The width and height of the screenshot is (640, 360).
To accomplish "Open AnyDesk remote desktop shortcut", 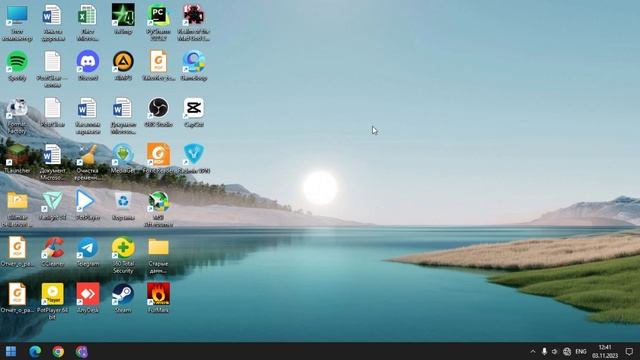I will [87, 298].
